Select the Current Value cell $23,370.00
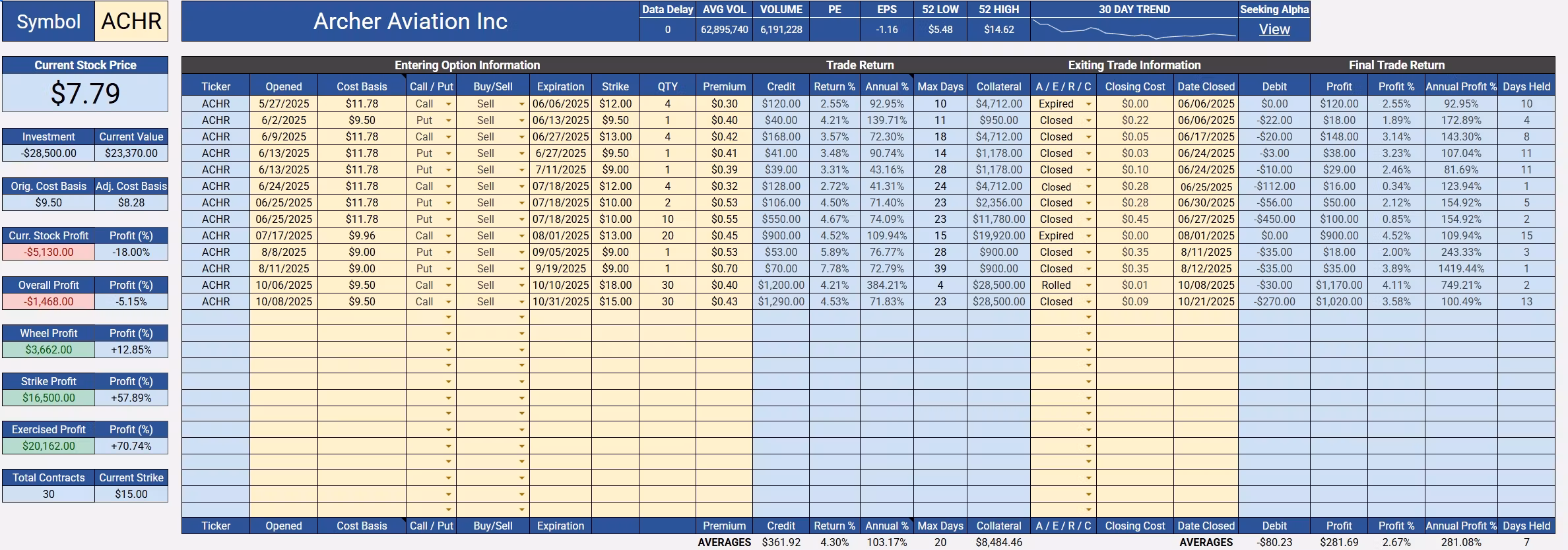Image resolution: width=1568 pixels, height=550 pixels. click(x=131, y=153)
